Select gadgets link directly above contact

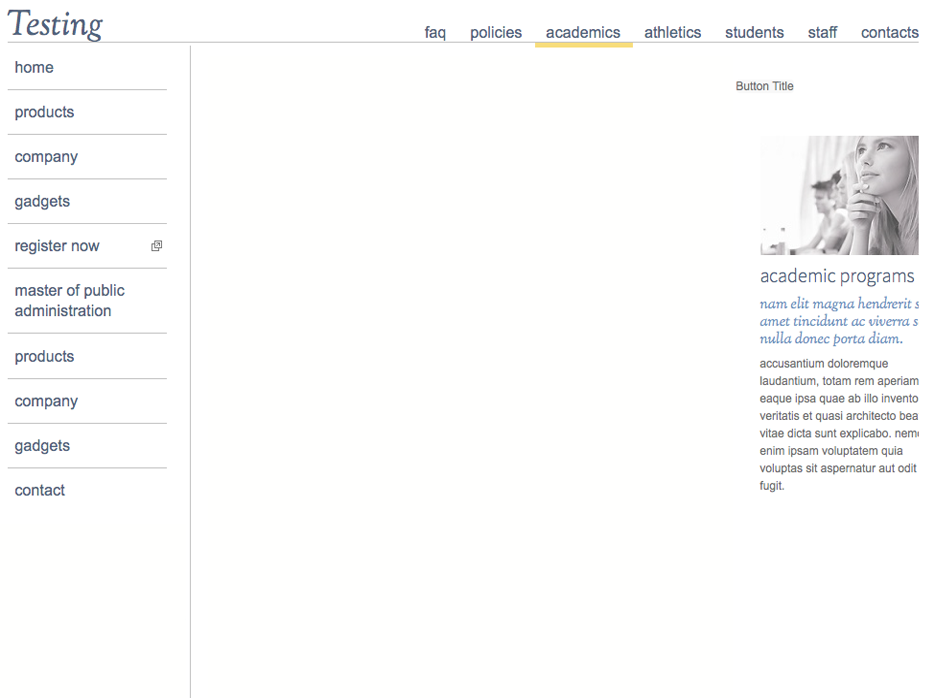click(x=42, y=446)
